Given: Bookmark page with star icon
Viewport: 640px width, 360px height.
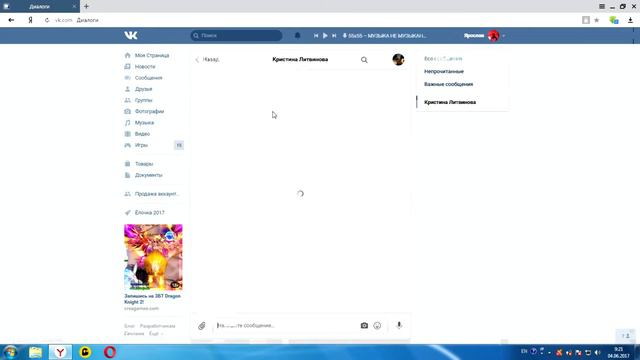Looking at the screenshot, I should [x=596, y=20].
